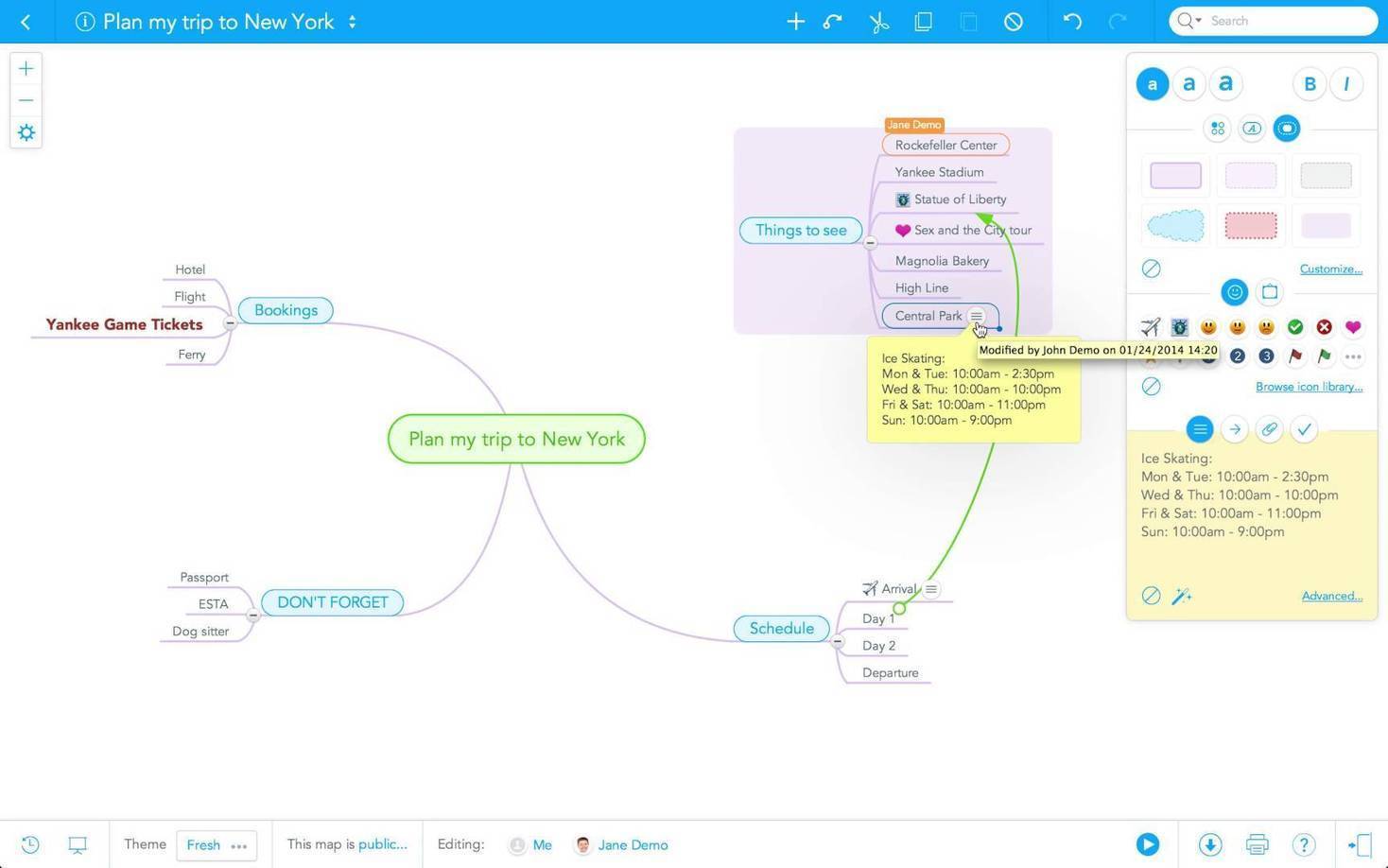
Task: Print the mind map
Action: [1257, 844]
